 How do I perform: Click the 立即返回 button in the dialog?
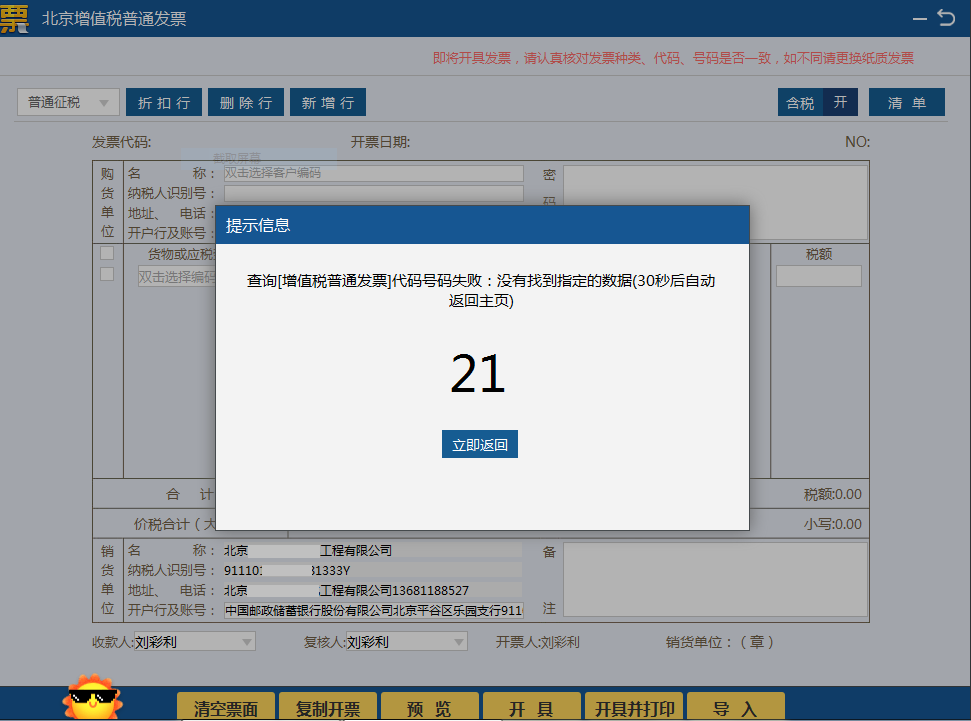[479, 445]
